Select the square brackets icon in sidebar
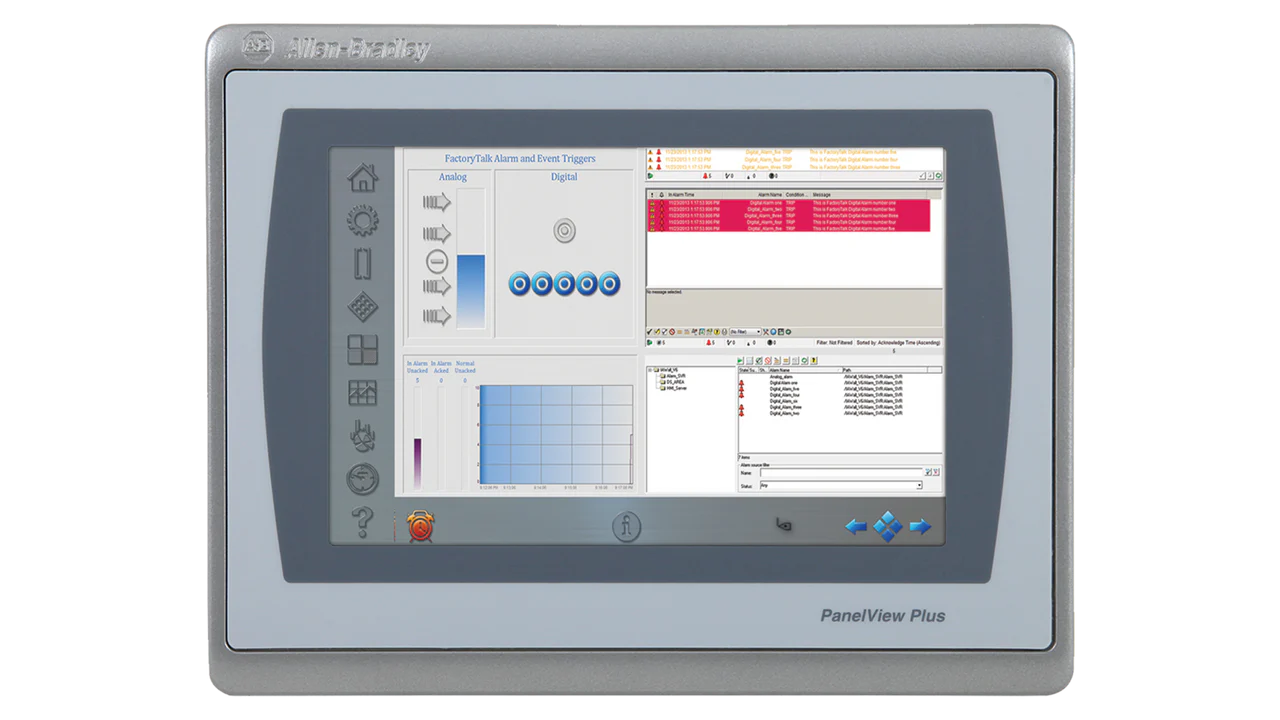The height and width of the screenshot is (720, 1280). click(x=362, y=264)
